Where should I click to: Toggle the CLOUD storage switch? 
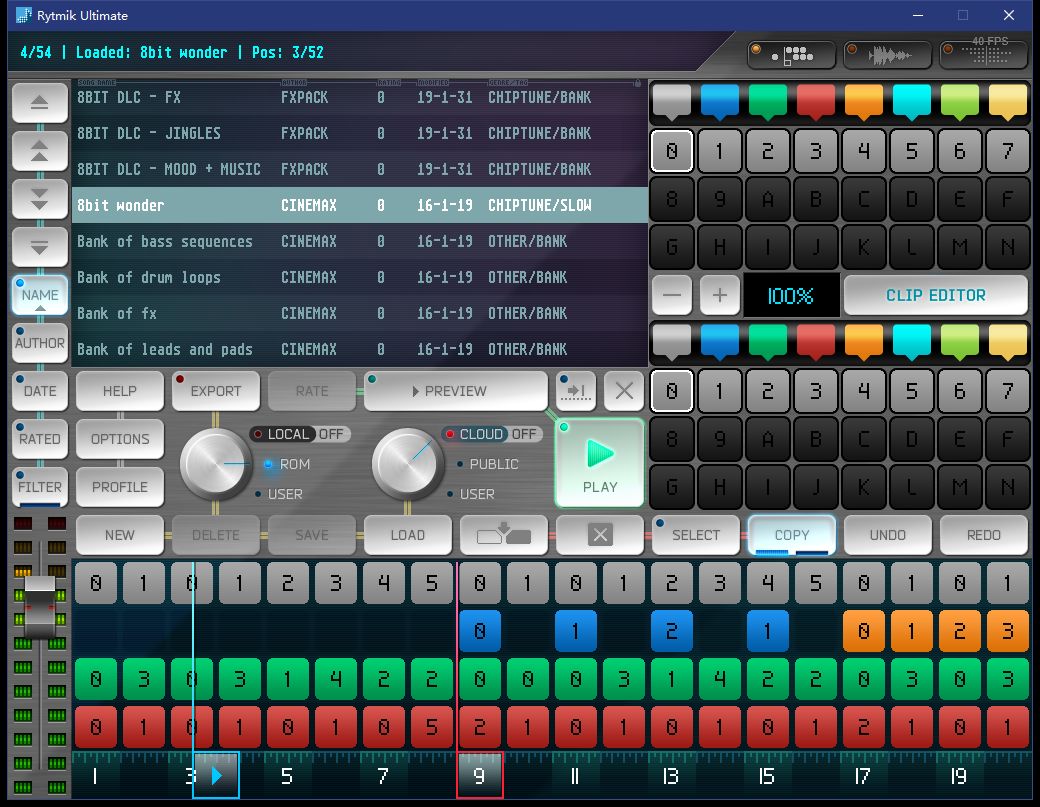(492, 434)
